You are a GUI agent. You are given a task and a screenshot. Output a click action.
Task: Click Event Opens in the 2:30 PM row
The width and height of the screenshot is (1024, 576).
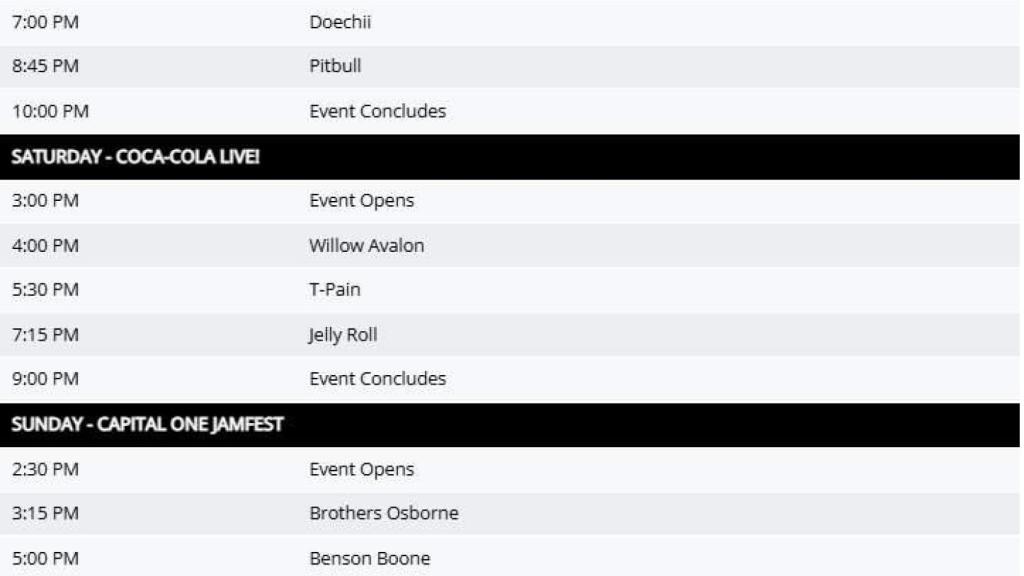[x=361, y=470]
